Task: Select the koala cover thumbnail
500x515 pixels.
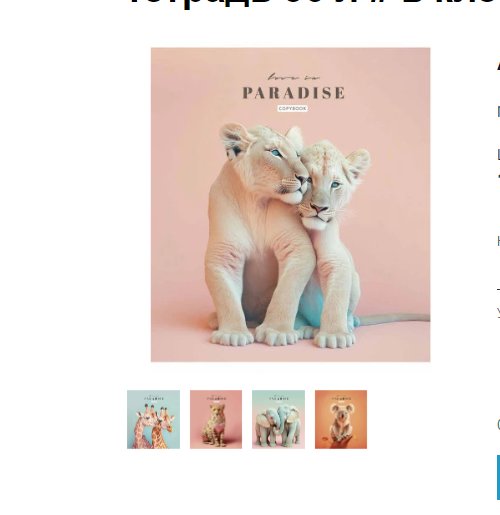Action: click(341, 419)
